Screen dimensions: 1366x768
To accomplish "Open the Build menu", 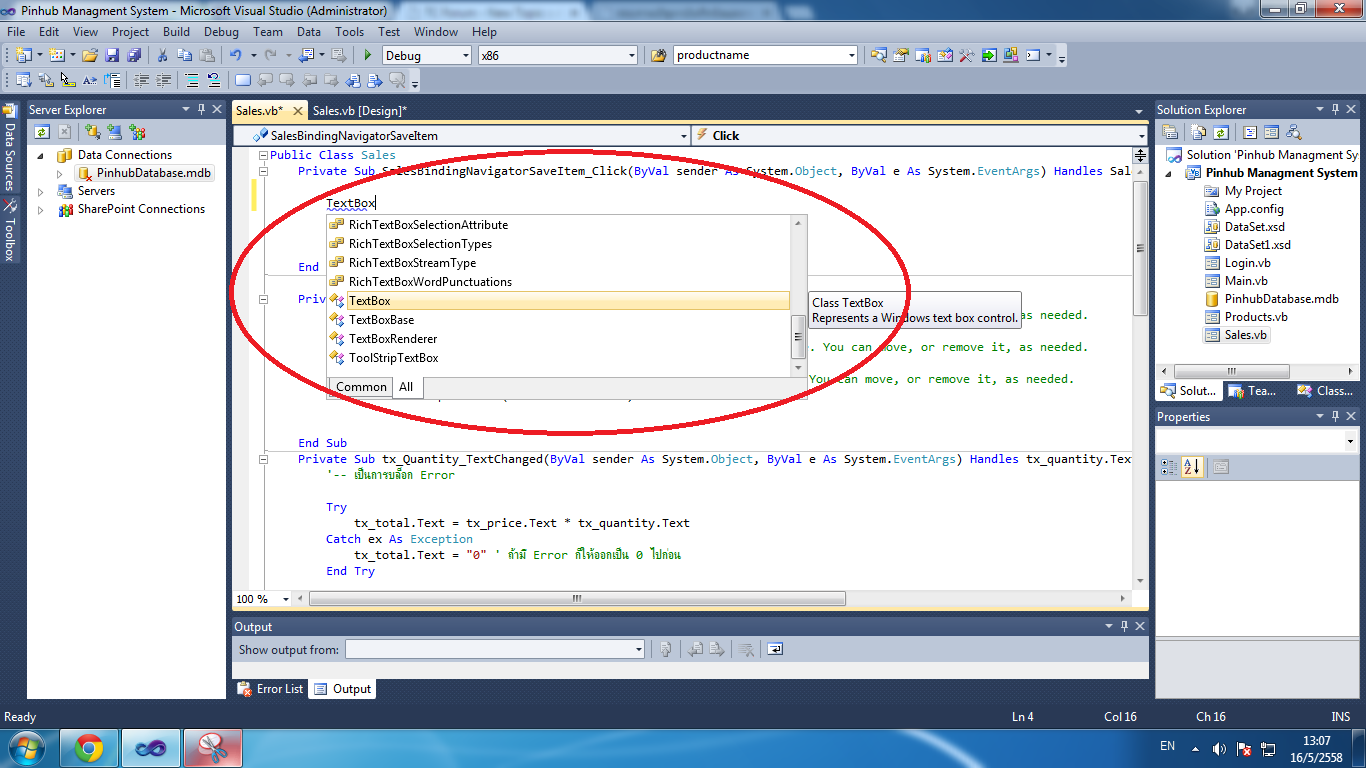I will point(176,32).
